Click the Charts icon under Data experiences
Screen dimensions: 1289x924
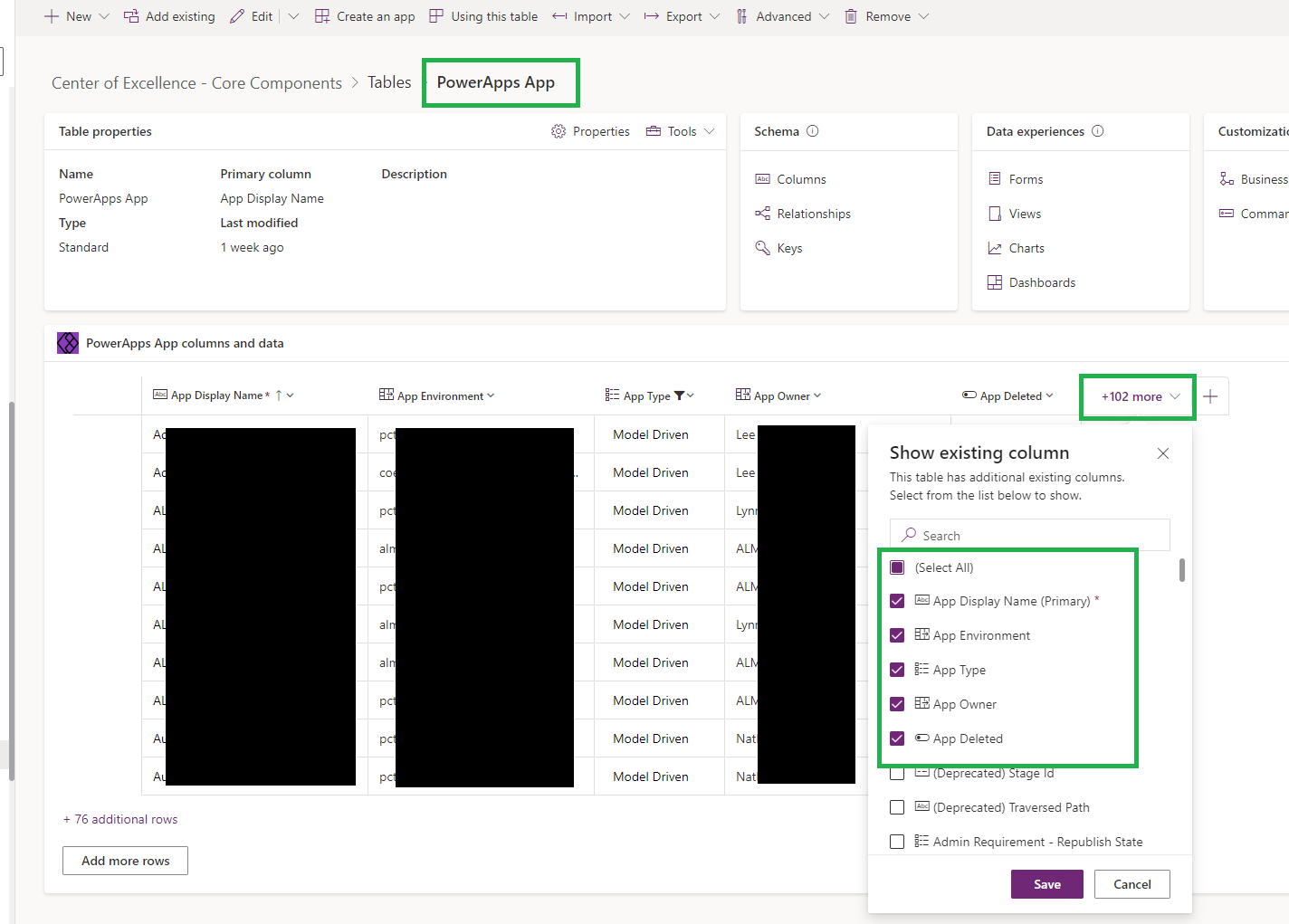tap(995, 247)
